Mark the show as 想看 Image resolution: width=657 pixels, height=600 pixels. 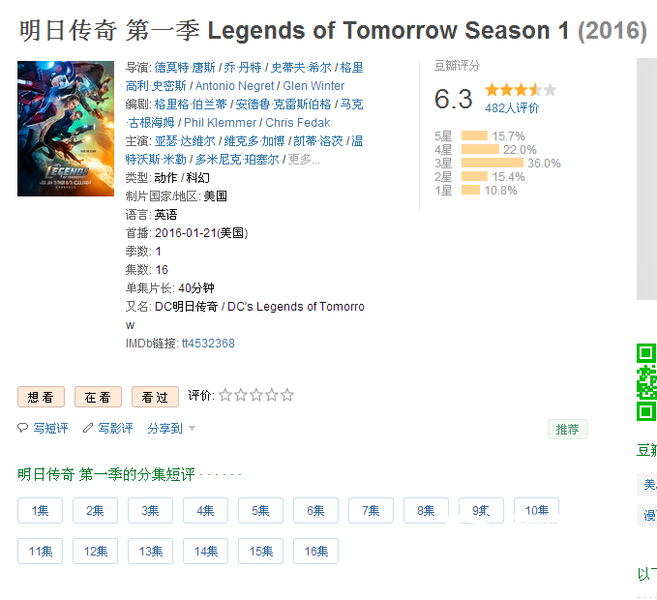tap(41, 397)
